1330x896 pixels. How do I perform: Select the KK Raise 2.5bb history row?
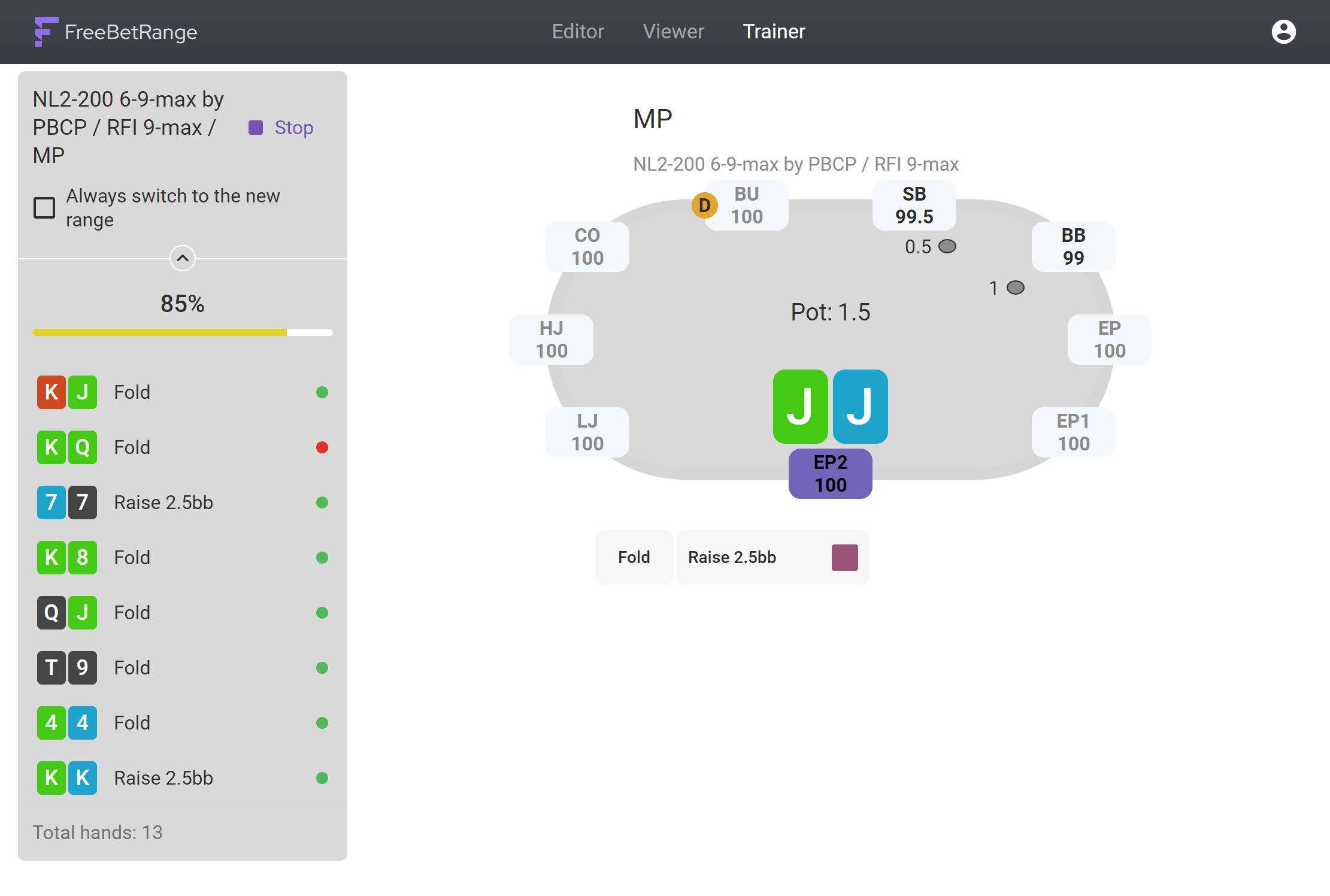click(183, 778)
